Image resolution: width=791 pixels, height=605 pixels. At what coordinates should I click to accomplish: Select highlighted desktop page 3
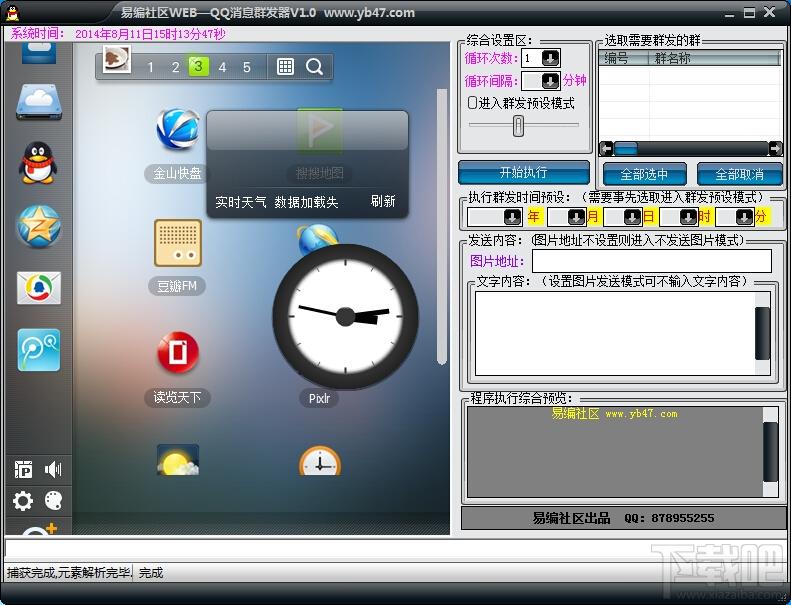(x=198, y=67)
